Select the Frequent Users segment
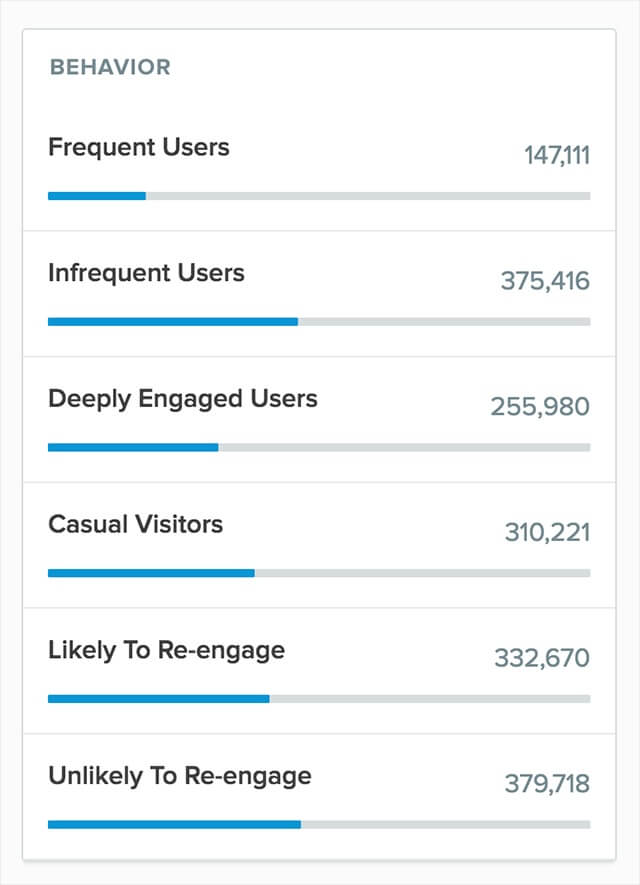640x885 pixels. tap(138, 147)
